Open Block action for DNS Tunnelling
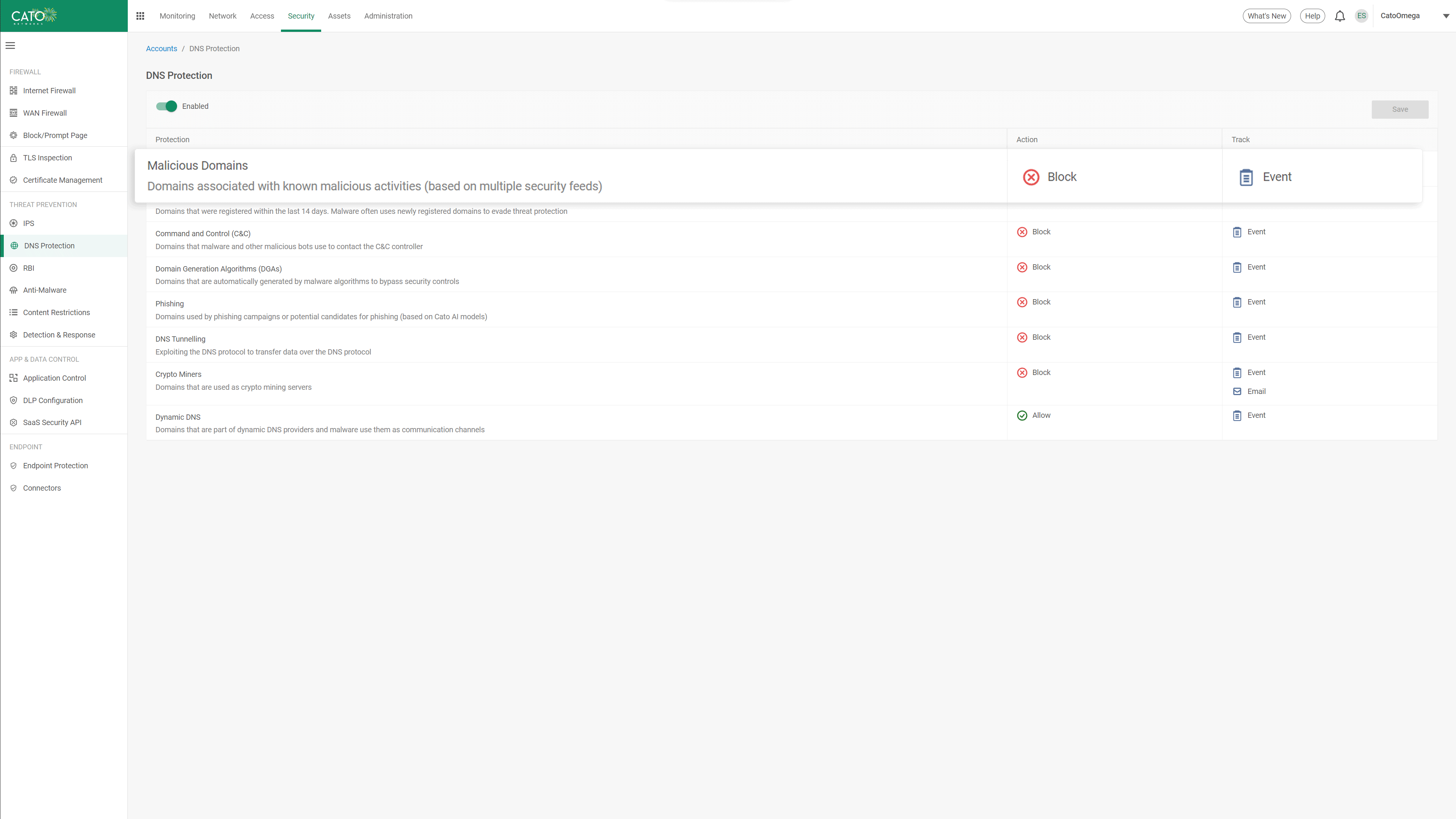Image resolution: width=1456 pixels, height=819 pixels. (1040, 337)
